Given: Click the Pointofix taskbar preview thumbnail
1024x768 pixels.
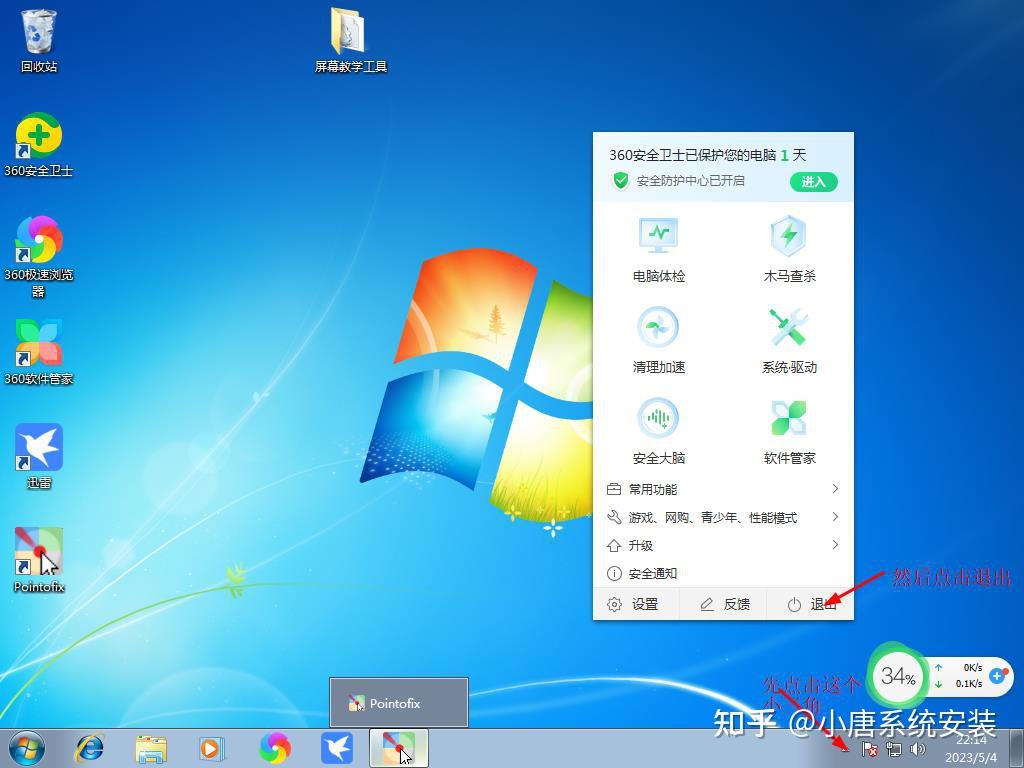Looking at the screenshot, I should click(x=398, y=703).
